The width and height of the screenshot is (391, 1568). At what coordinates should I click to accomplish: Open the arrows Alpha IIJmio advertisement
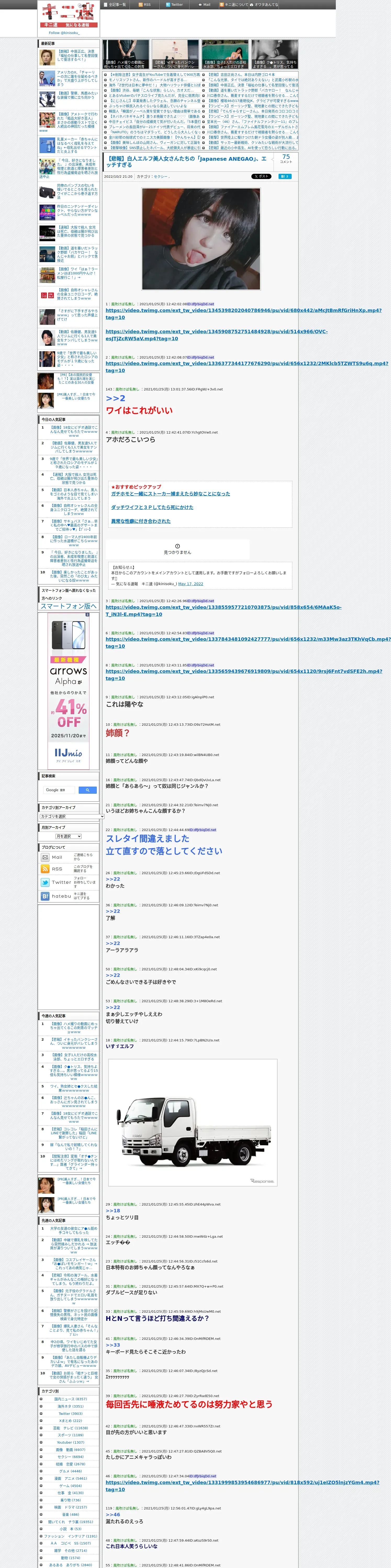tap(69, 691)
